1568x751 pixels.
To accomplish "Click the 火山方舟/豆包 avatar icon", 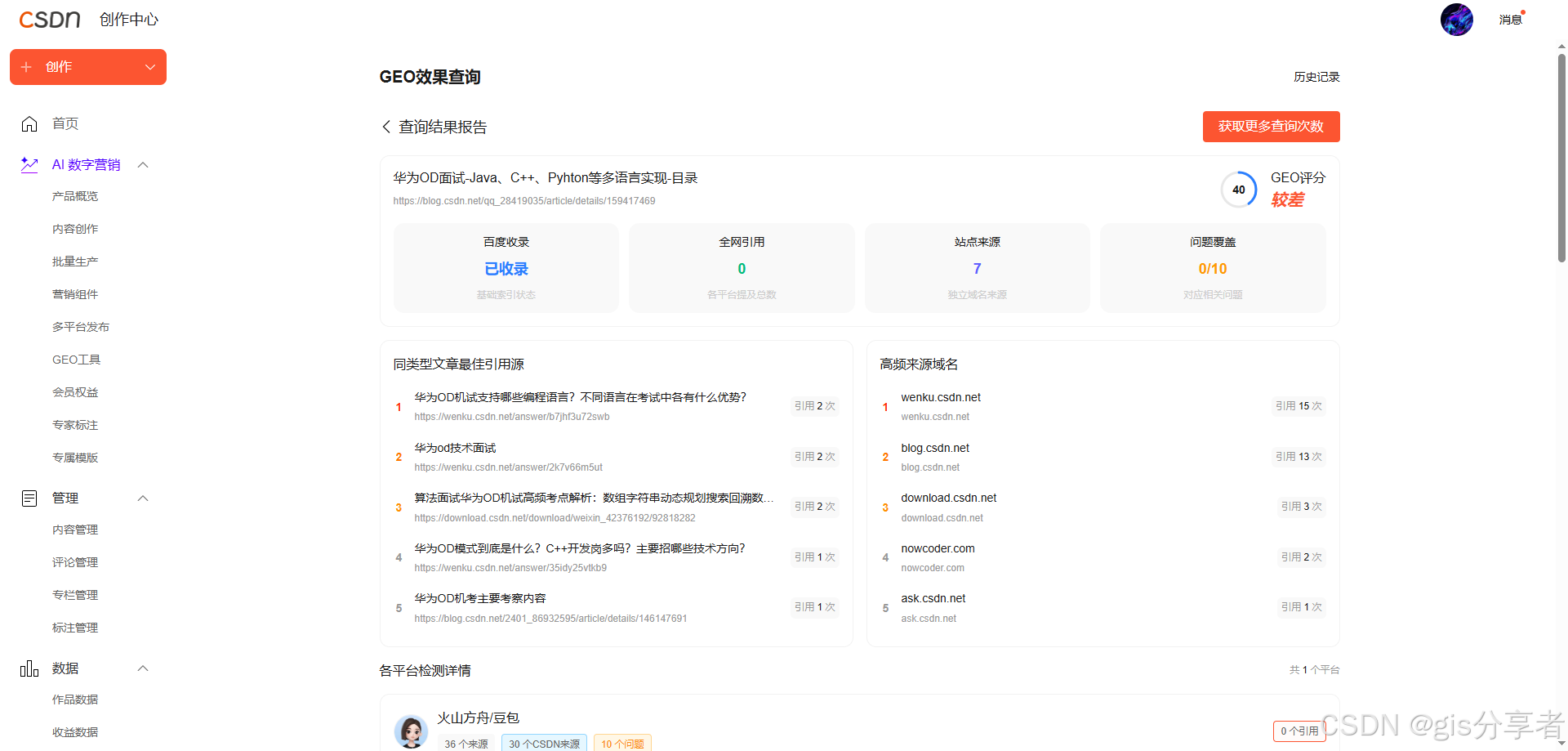I will [x=411, y=731].
